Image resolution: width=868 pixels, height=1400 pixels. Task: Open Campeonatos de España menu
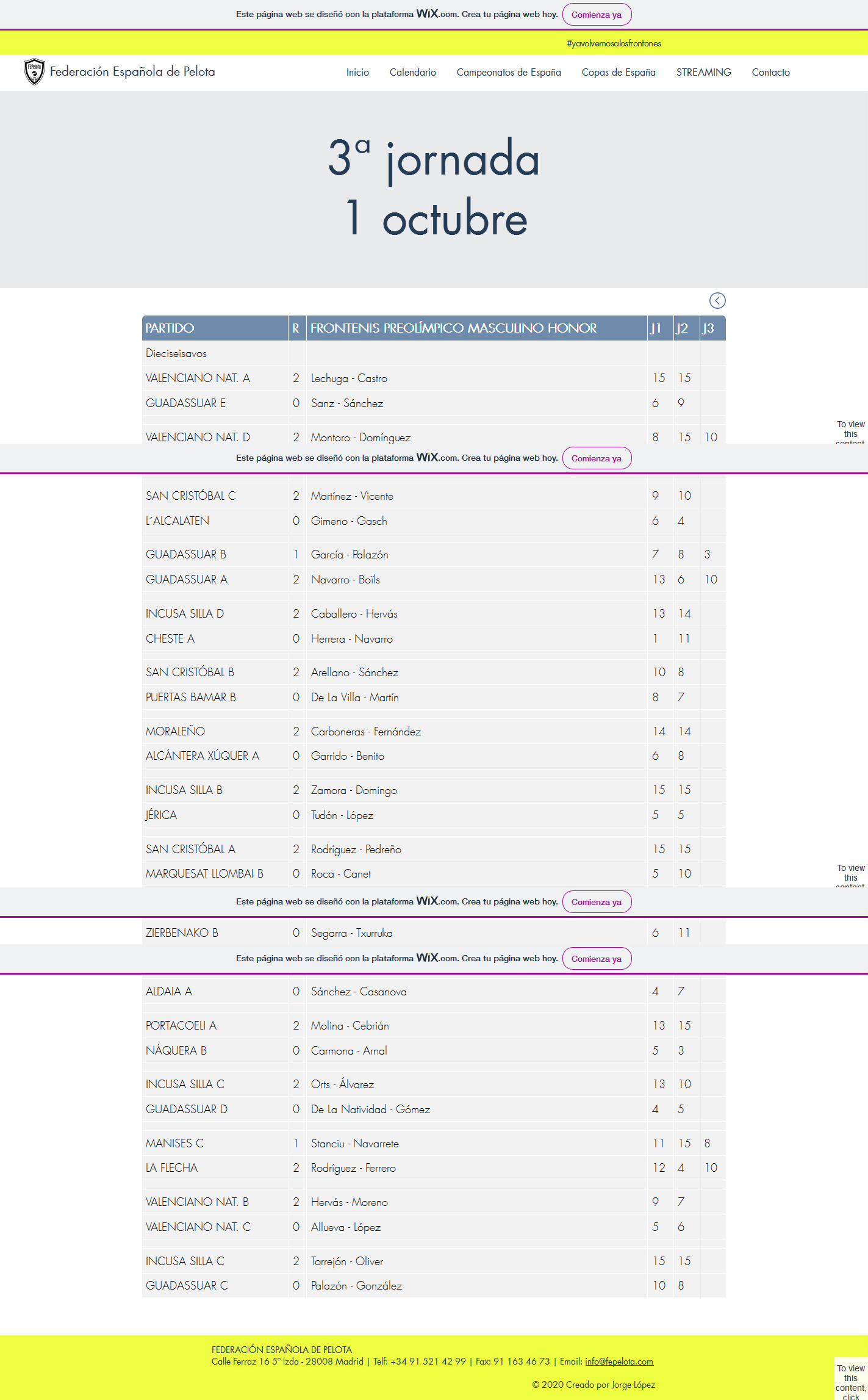point(508,72)
